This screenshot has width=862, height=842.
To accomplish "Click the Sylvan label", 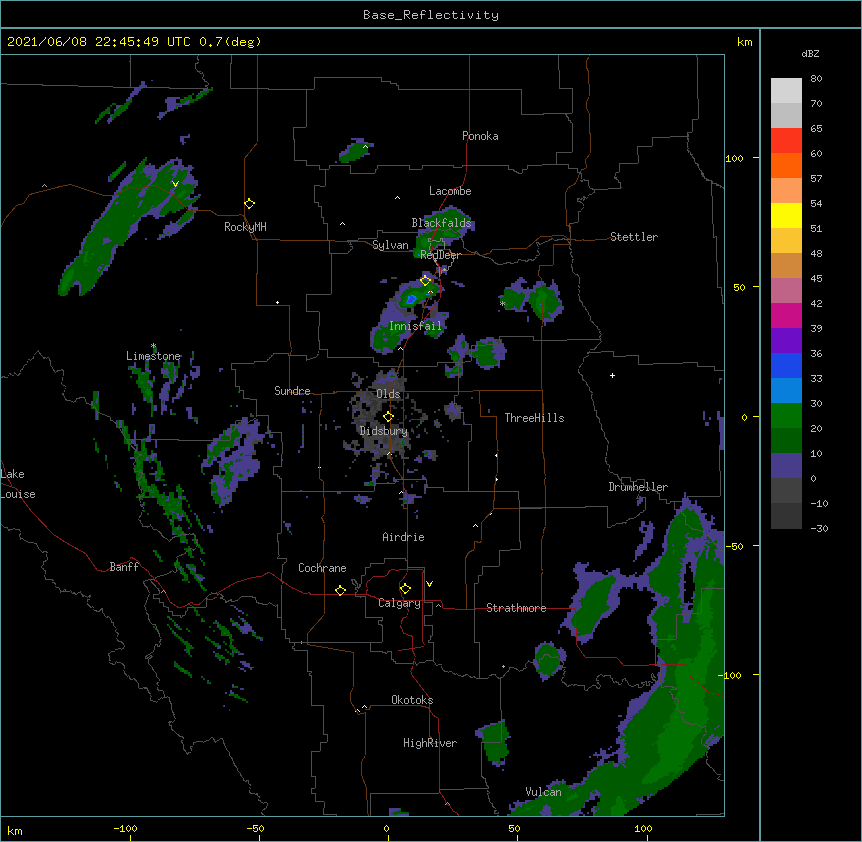I will [390, 245].
